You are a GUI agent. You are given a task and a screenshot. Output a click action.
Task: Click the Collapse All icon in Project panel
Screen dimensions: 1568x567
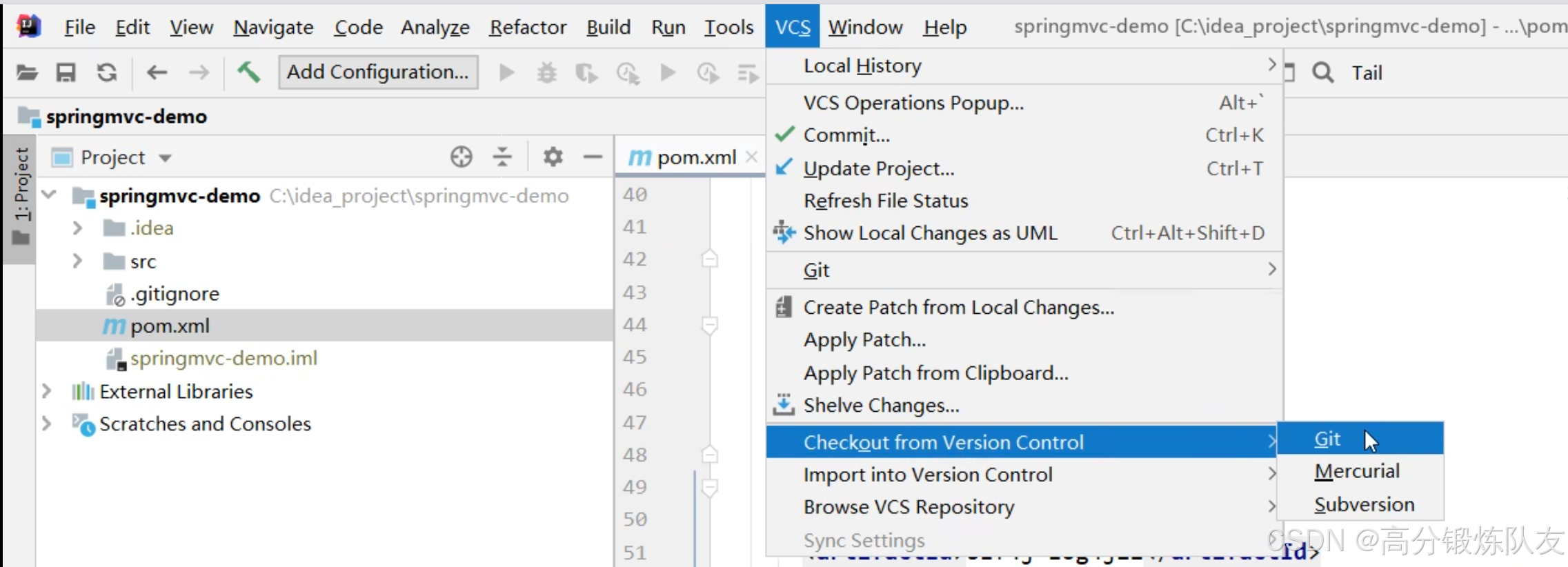[503, 157]
